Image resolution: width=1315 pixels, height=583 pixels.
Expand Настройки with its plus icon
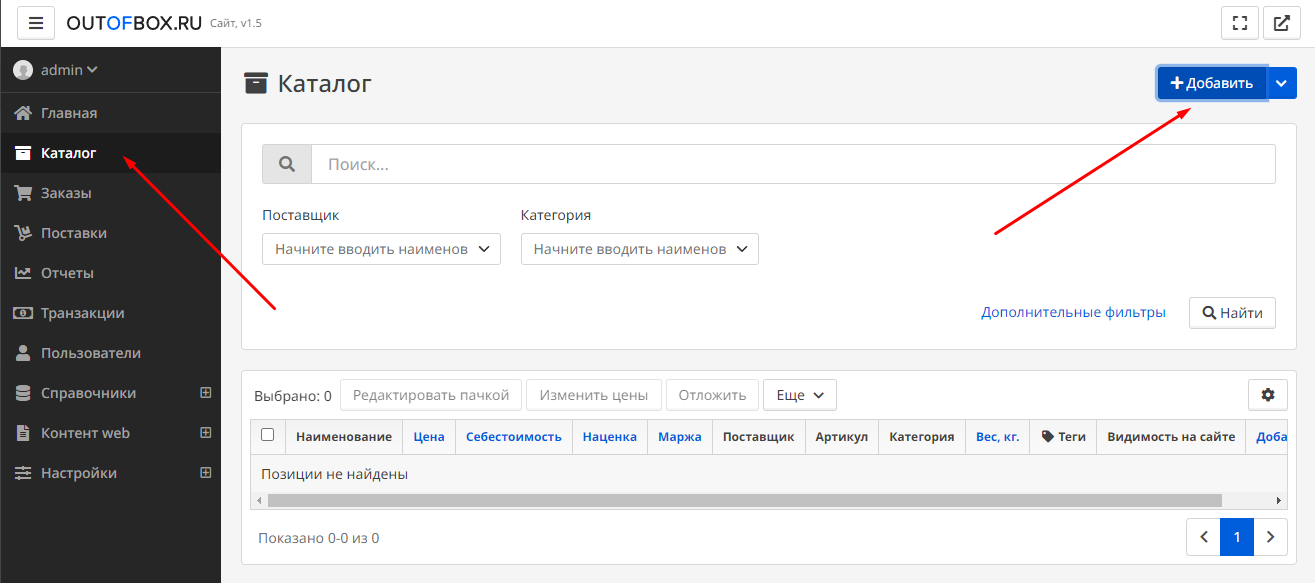click(206, 473)
